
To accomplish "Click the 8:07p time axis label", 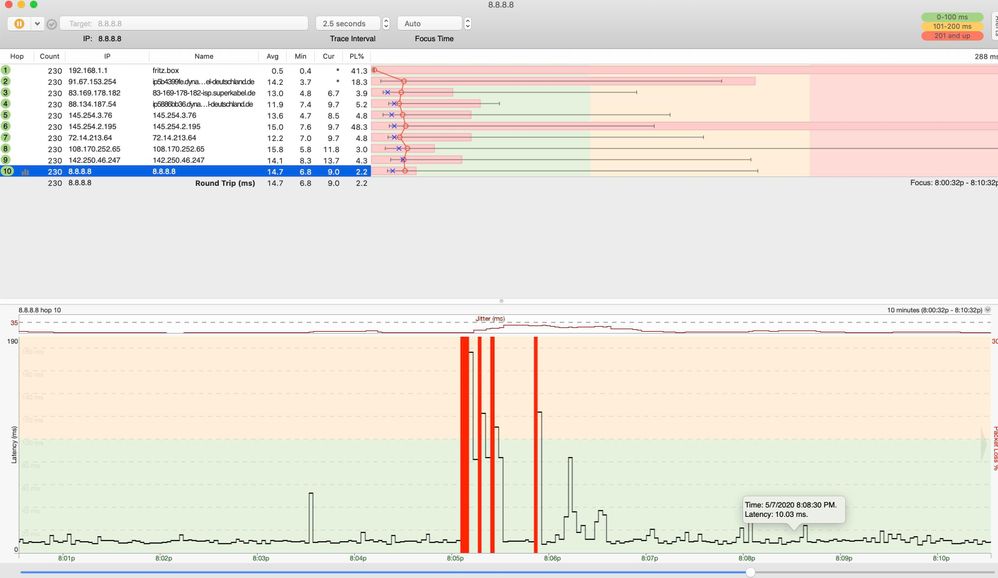I will coord(649,558).
